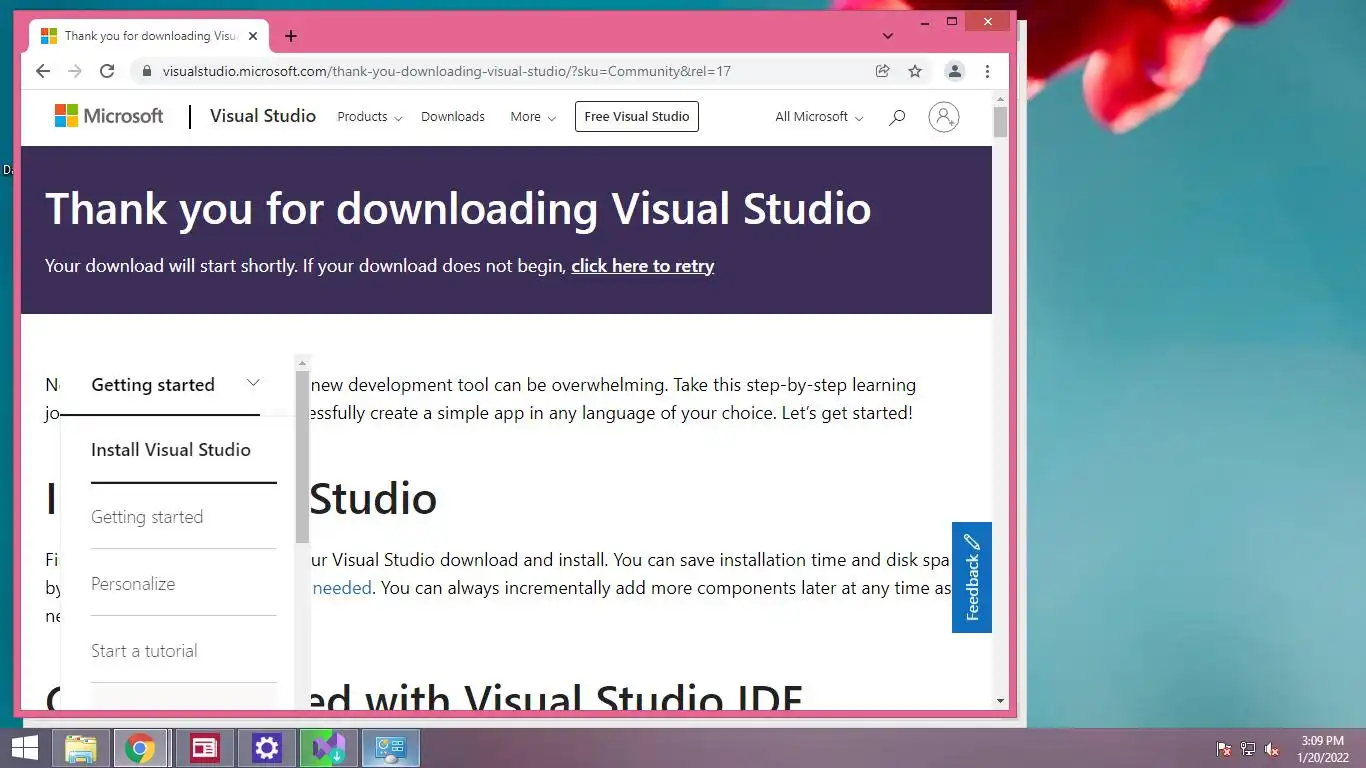Image resolution: width=1366 pixels, height=768 pixels.
Task: Click the page vertical scrollbar thumb
Action: coord(1000,122)
